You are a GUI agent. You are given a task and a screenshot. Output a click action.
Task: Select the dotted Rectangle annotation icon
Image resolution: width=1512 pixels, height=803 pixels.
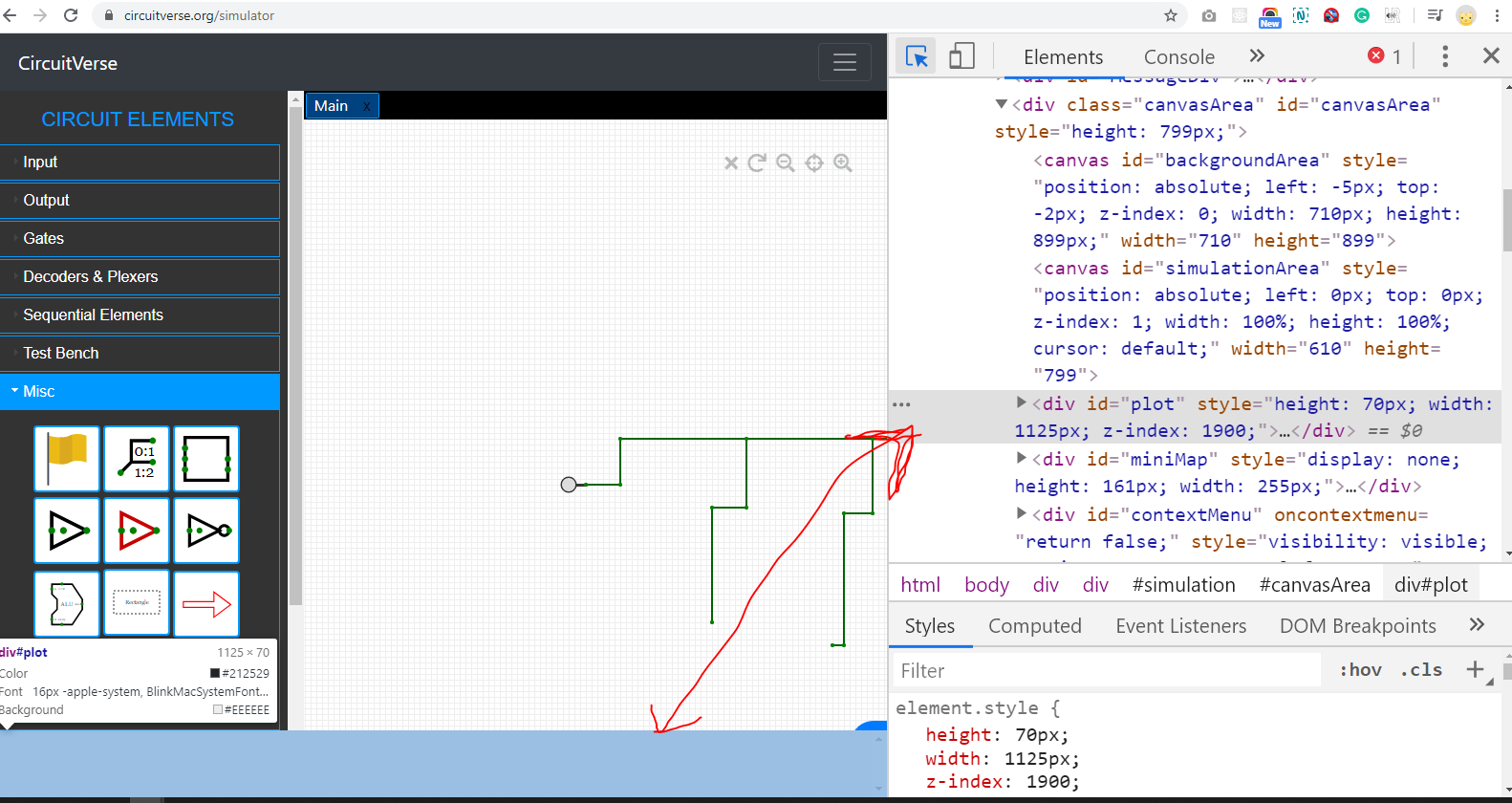coord(137,603)
